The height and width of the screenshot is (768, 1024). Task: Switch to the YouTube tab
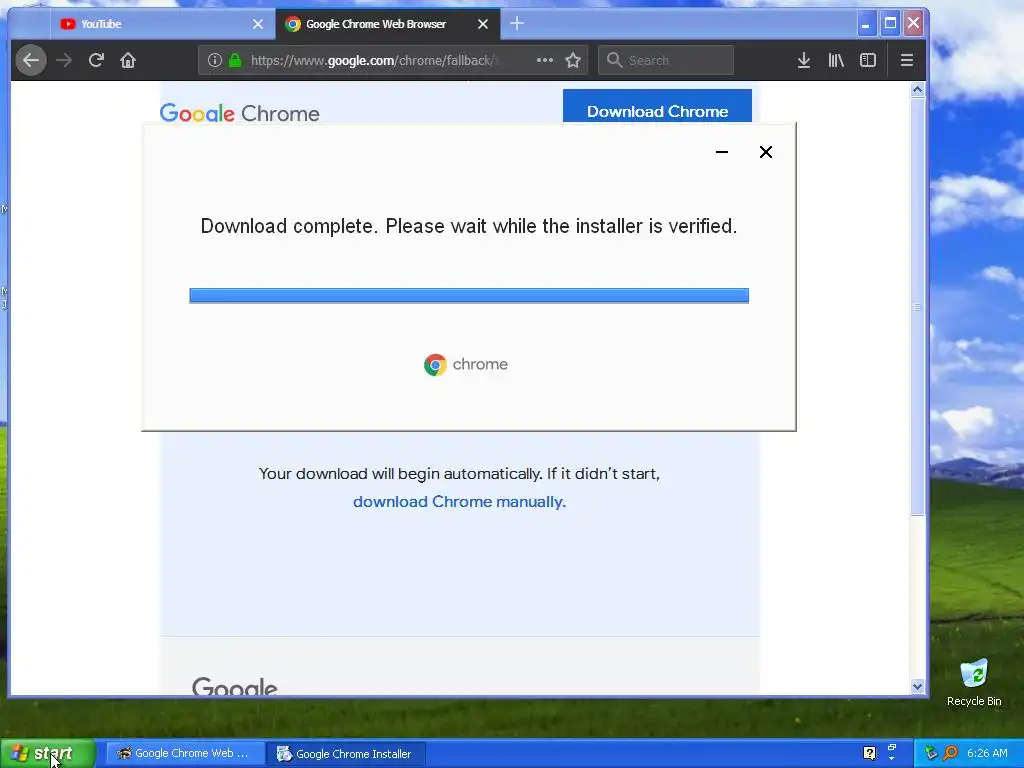point(163,24)
